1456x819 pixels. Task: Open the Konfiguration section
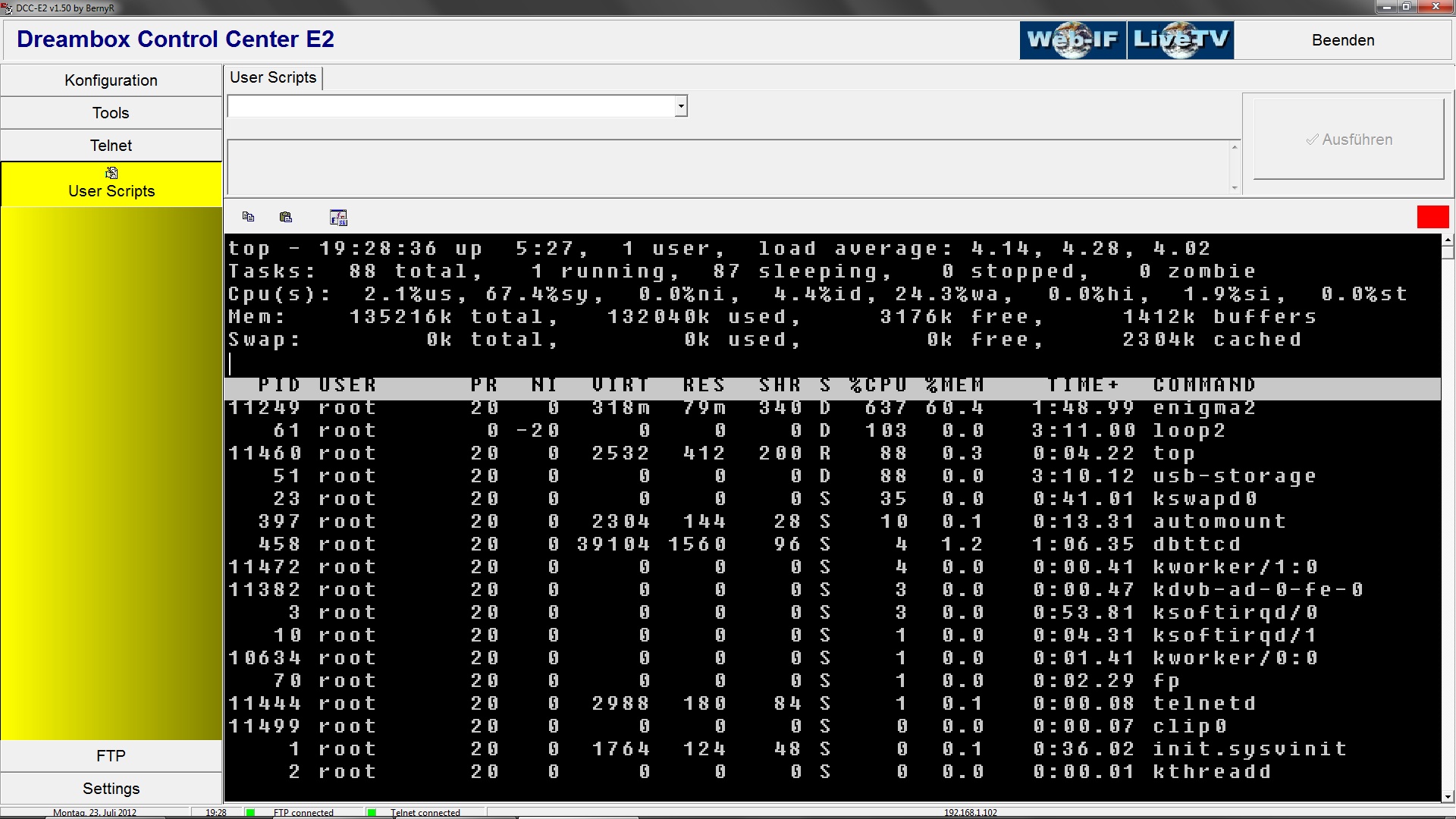[x=111, y=80]
